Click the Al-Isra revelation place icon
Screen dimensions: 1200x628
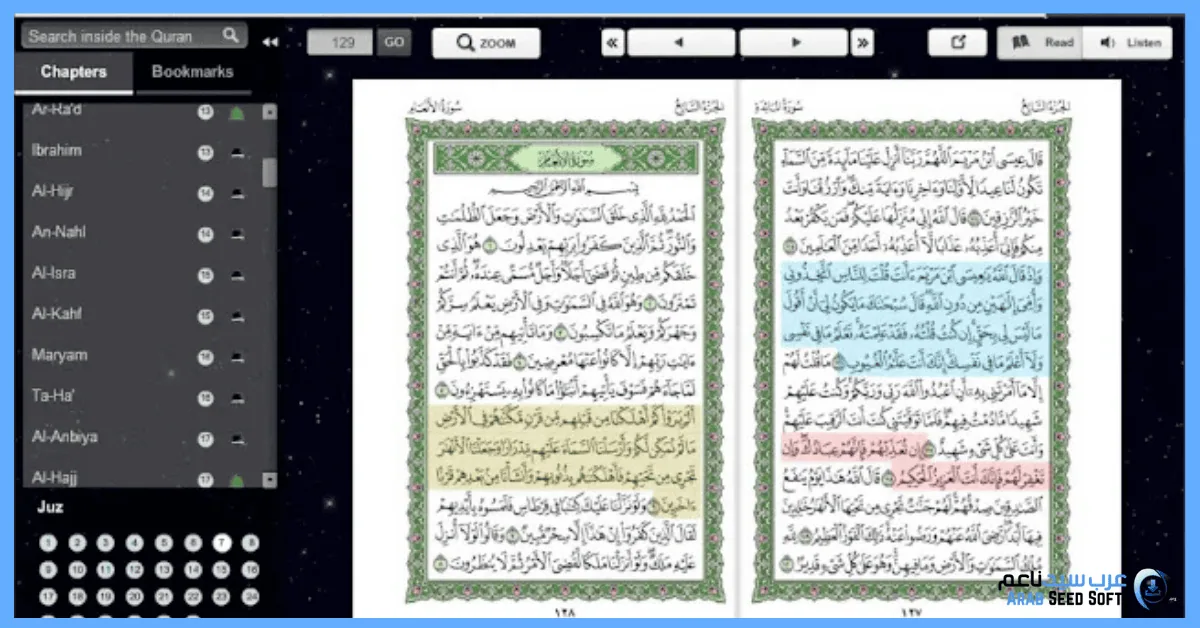point(237,276)
